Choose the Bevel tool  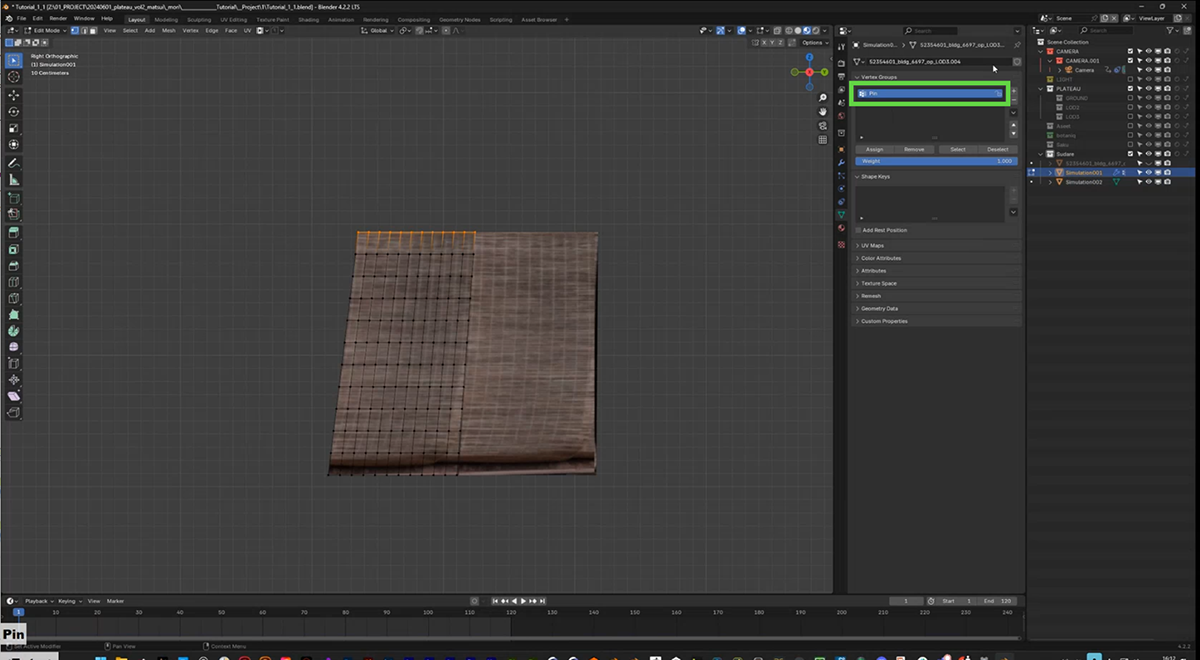click(14, 265)
